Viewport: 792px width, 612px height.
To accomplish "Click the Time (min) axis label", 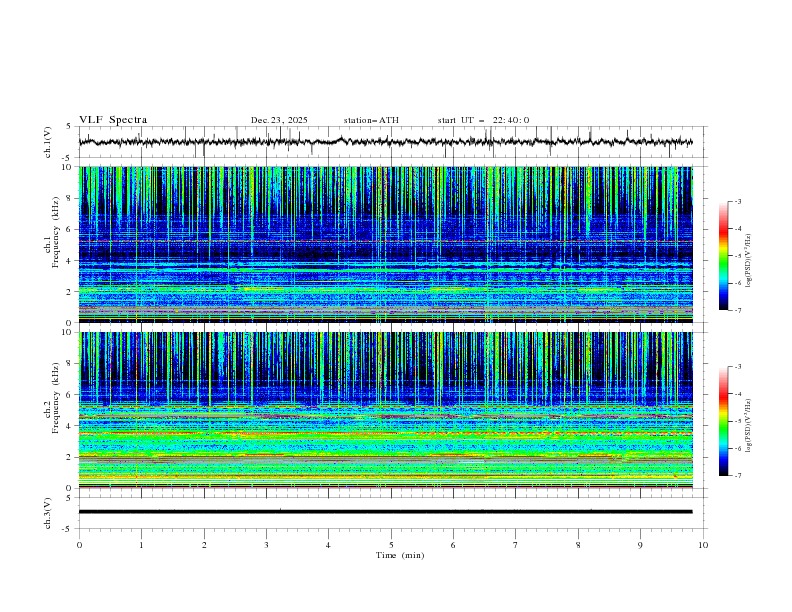I will (400, 554).
